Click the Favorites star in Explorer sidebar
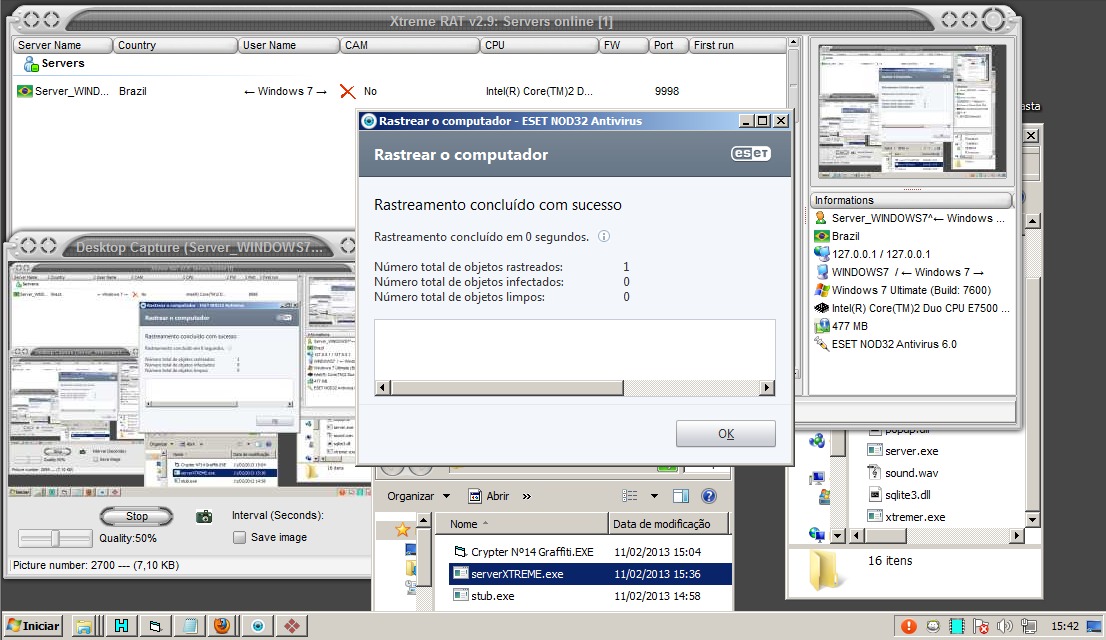The height and width of the screenshot is (640, 1106). click(403, 529)
